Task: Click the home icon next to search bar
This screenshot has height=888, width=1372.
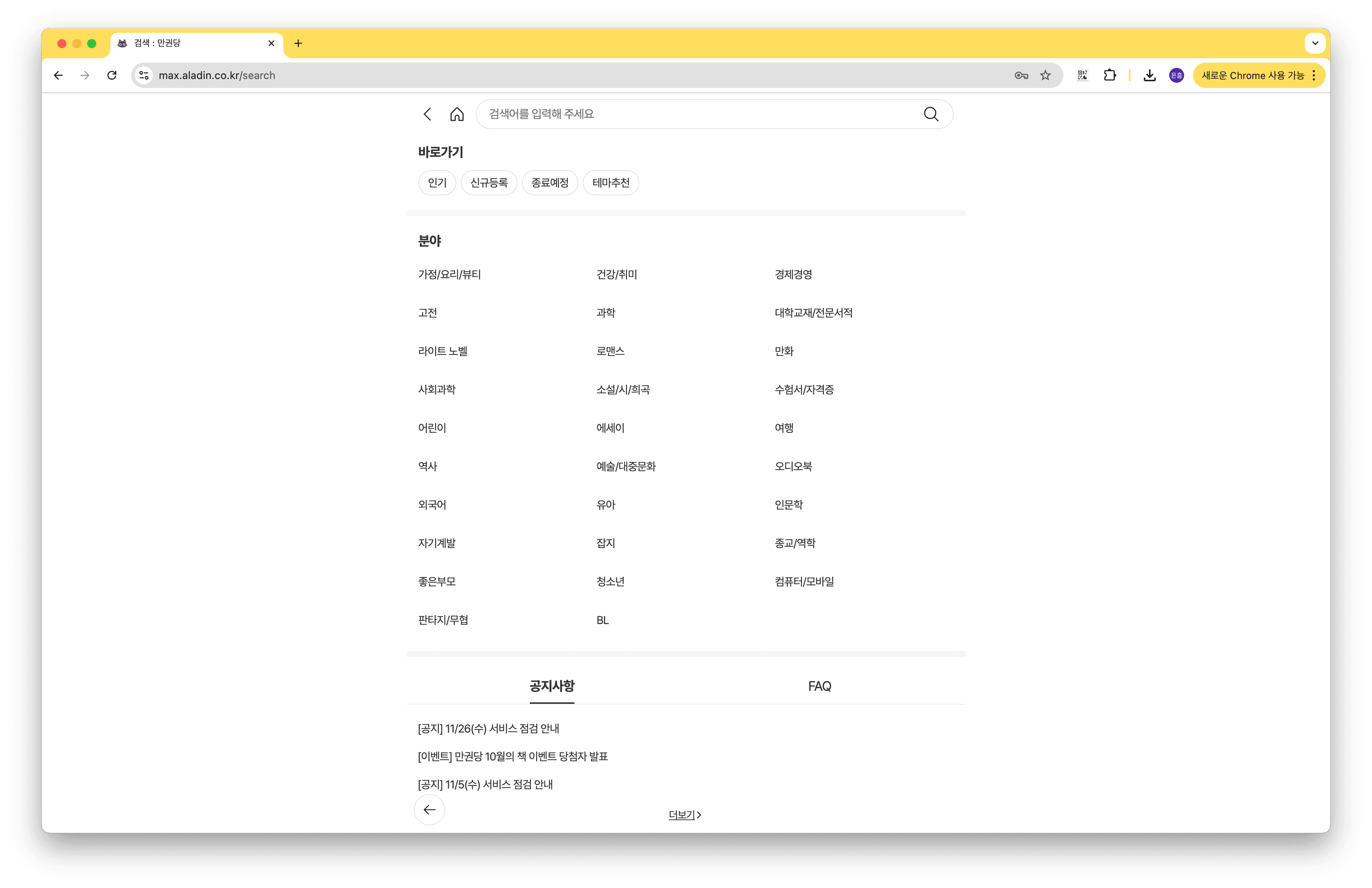Action: click(457, 114)
